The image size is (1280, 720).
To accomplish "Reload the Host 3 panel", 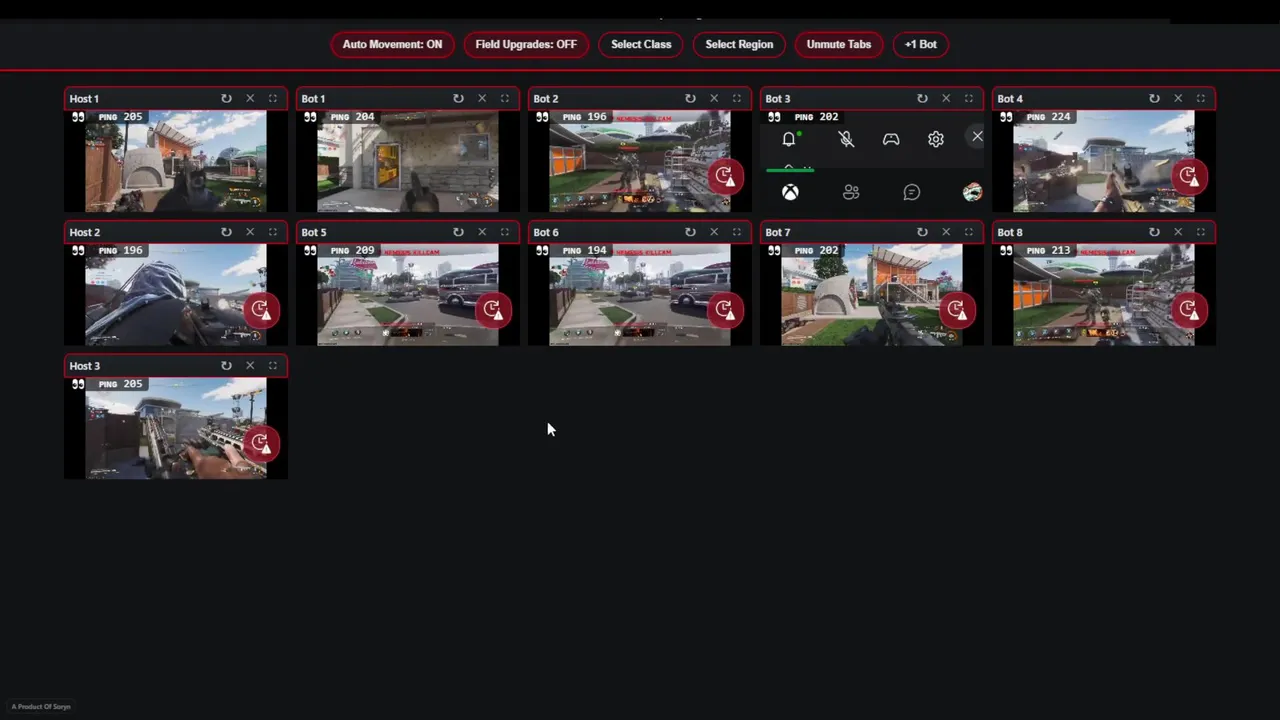I will tap(226, 366).
